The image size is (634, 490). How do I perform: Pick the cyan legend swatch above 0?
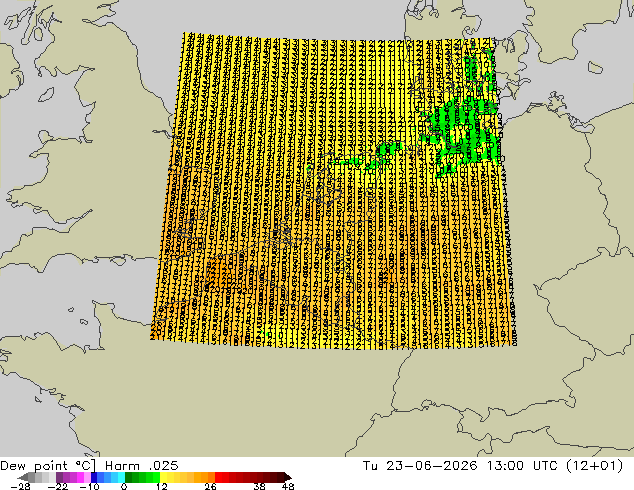click(121, 477)
